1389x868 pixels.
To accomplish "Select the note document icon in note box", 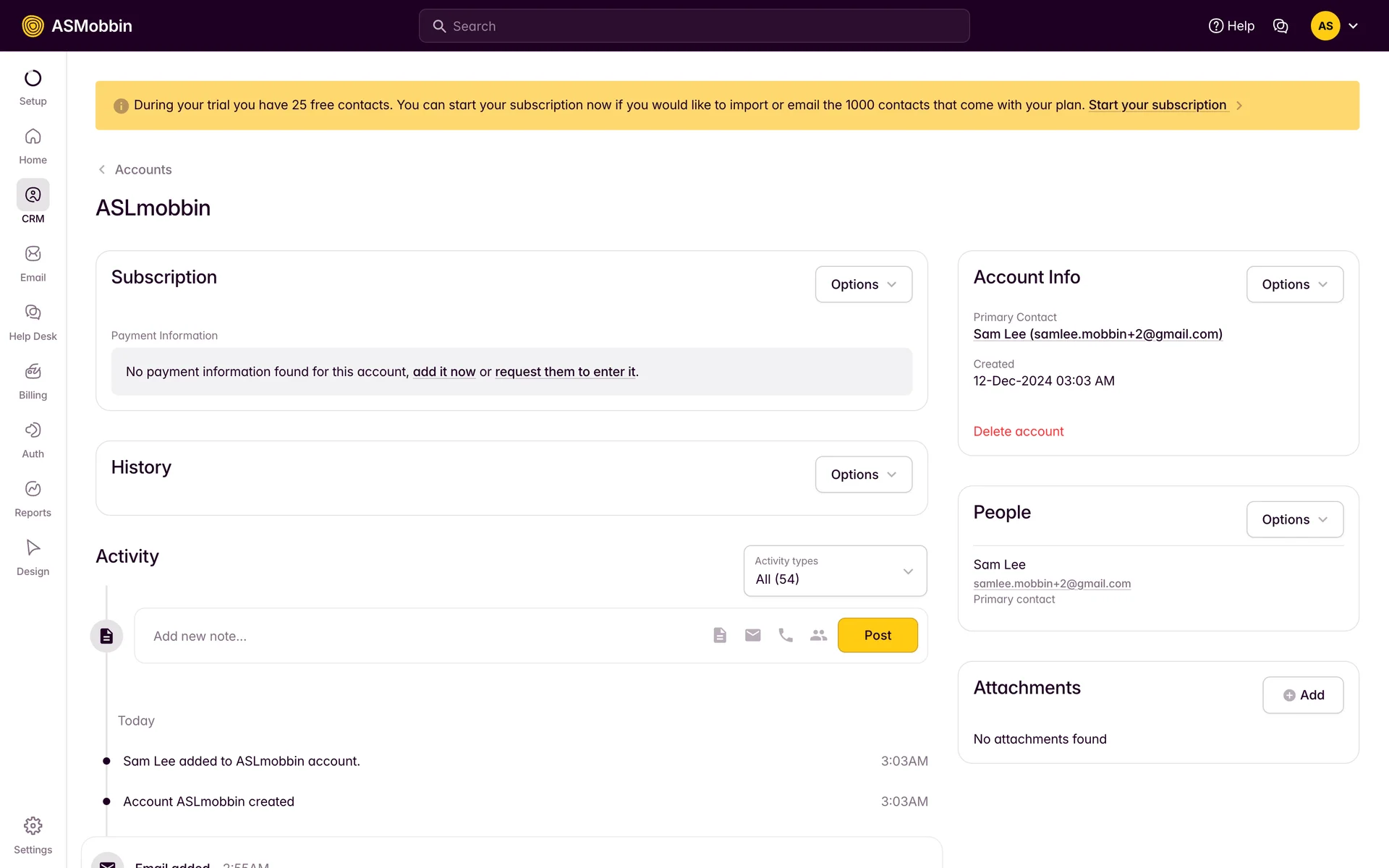I will click(719, 635).
